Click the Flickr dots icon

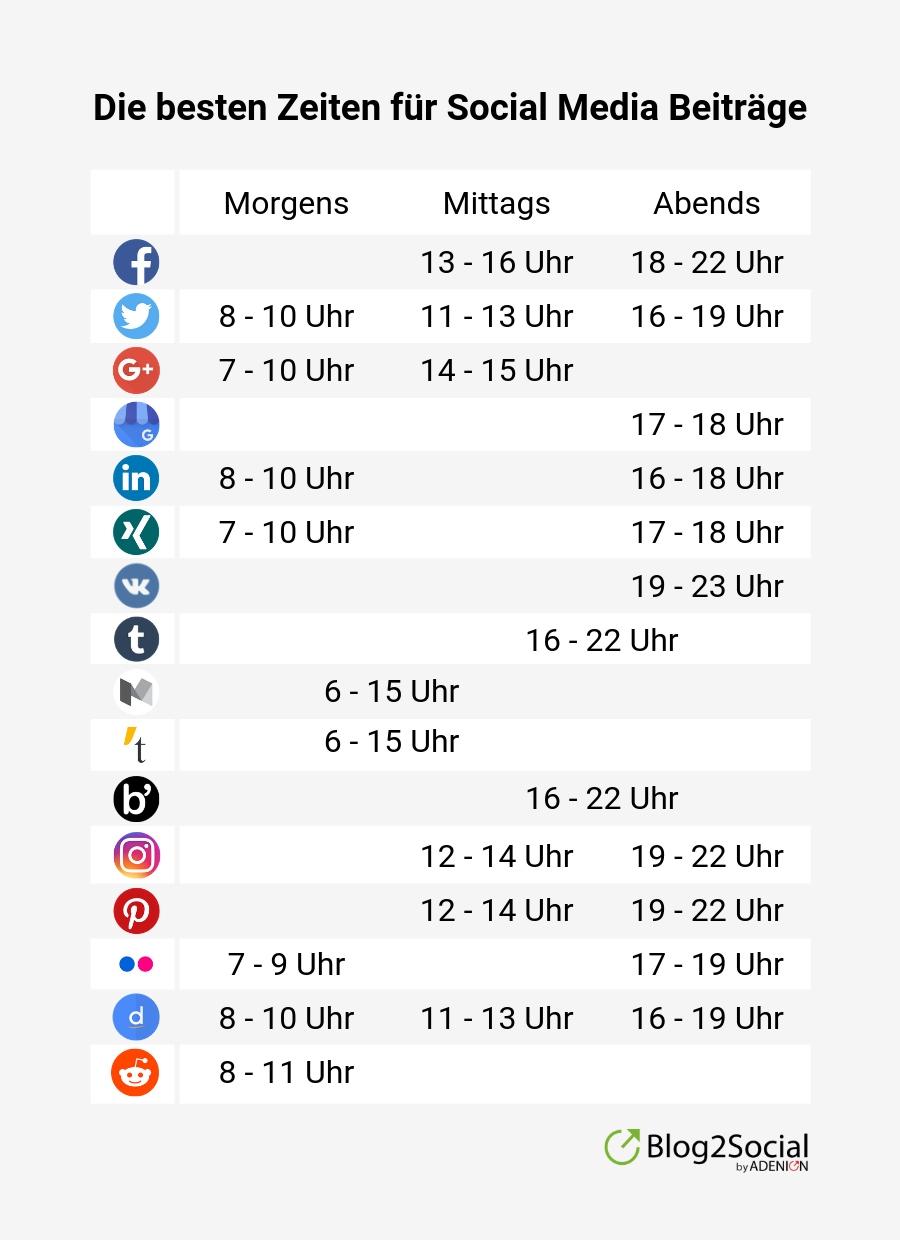(x=136, y=964)
